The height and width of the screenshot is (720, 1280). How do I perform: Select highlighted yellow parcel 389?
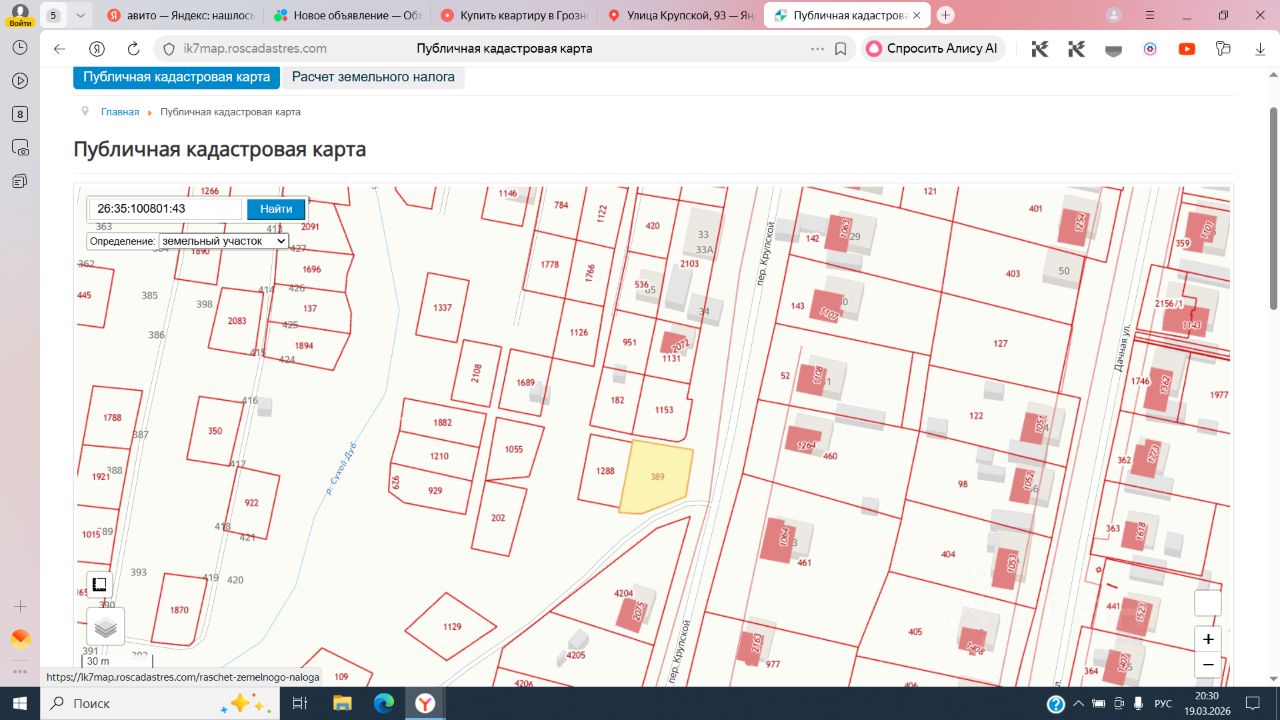(x=656, y=479)
